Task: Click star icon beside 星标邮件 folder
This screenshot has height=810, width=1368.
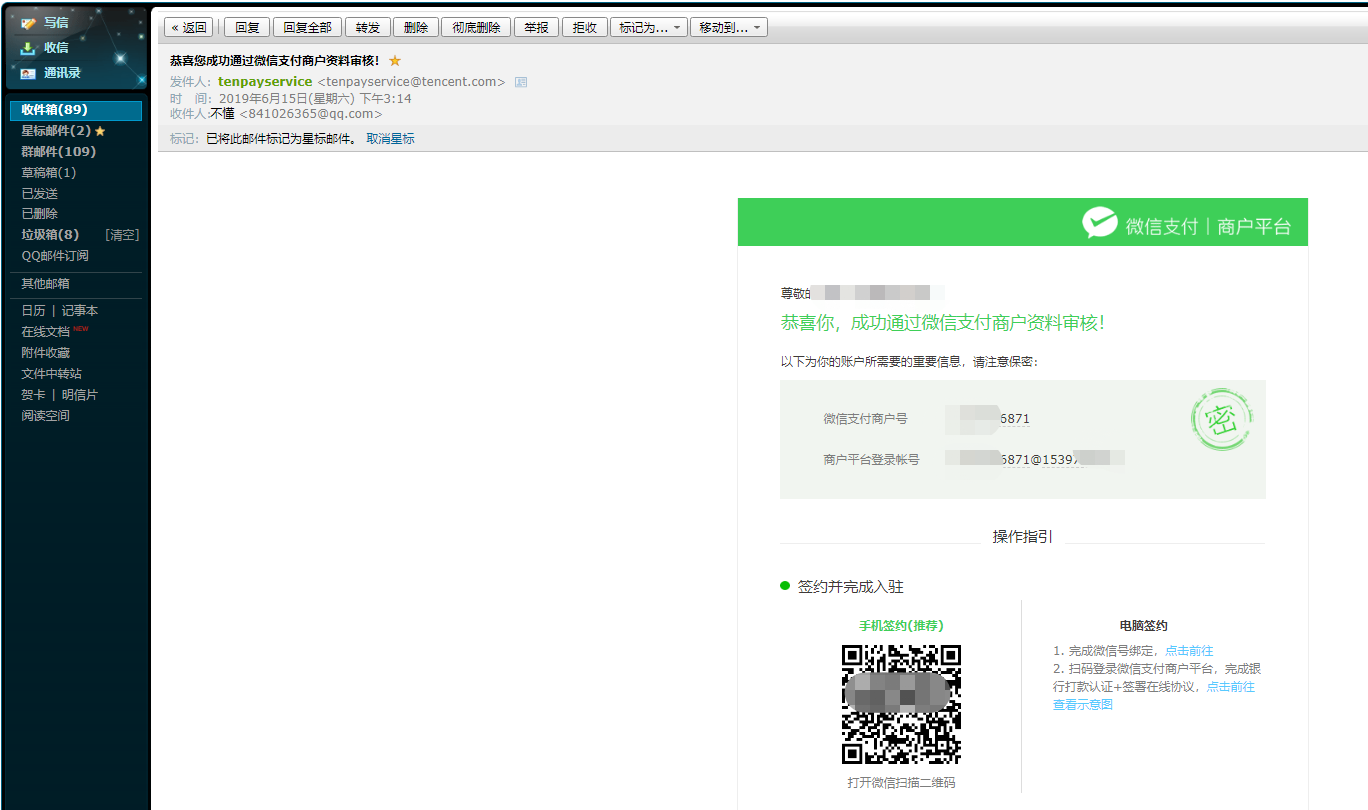Action: click(100, 131)
